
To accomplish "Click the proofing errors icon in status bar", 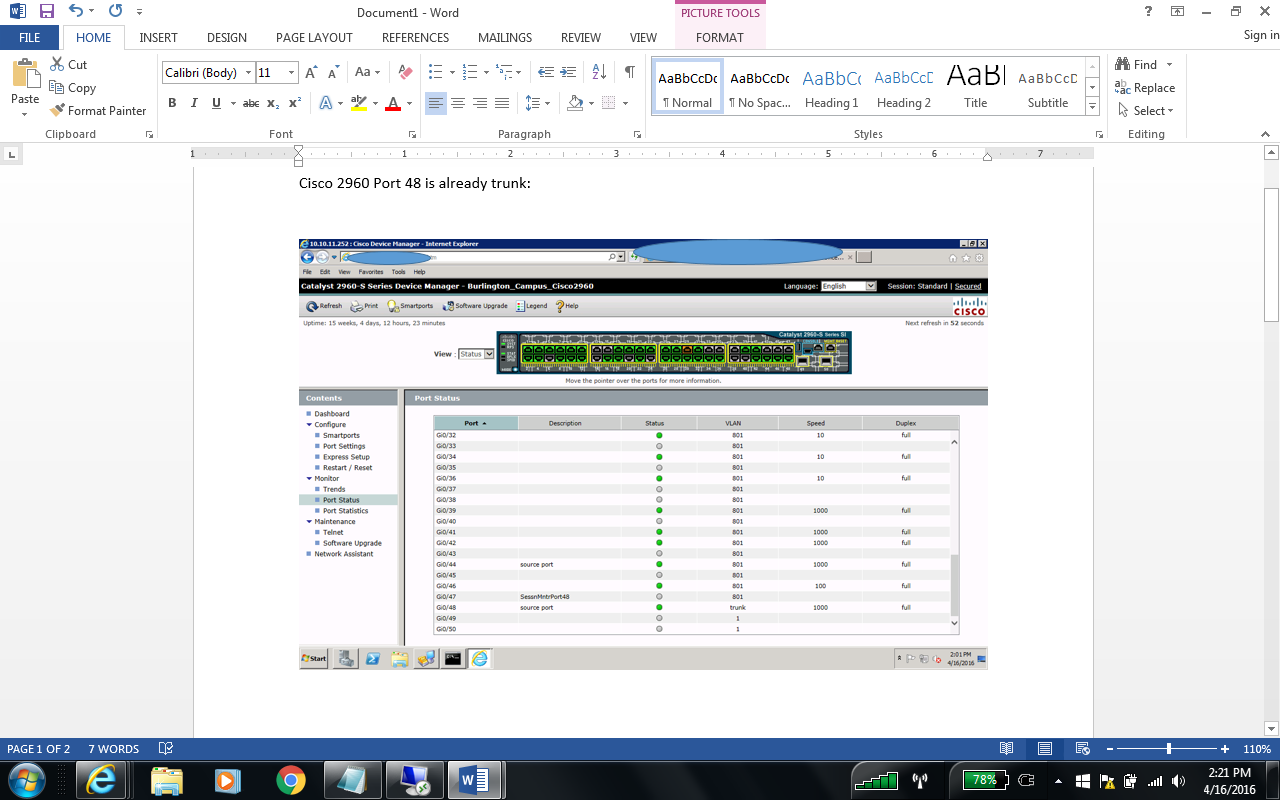I will tap(166, 749).
